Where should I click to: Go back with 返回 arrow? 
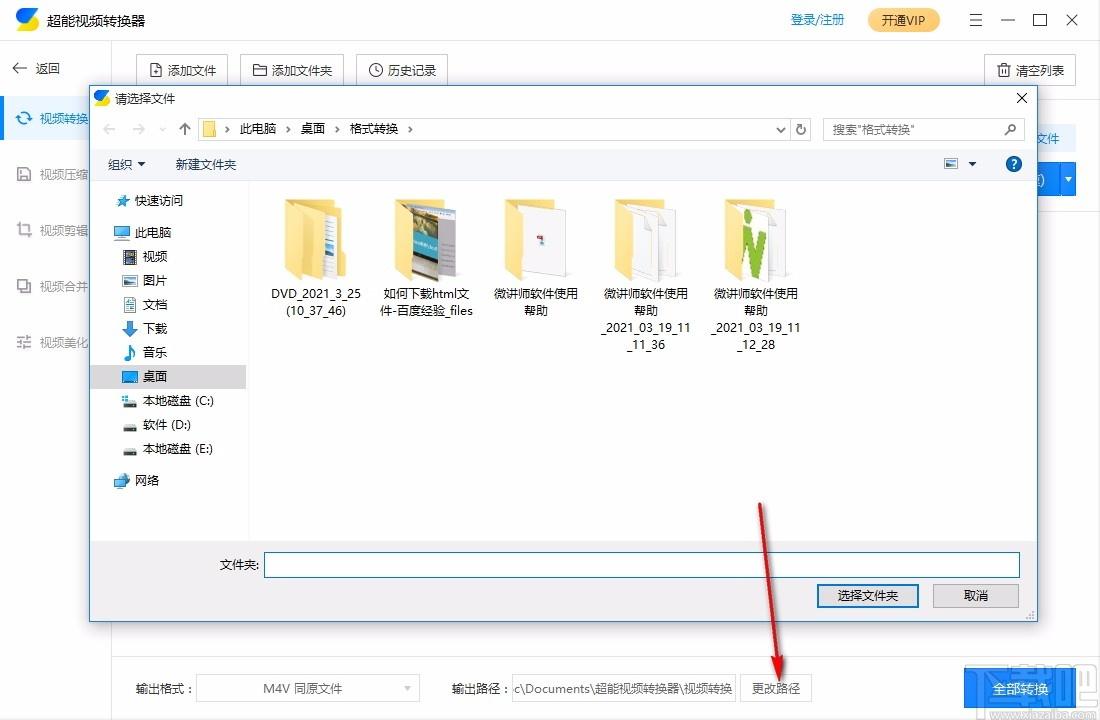click(36, 68)
